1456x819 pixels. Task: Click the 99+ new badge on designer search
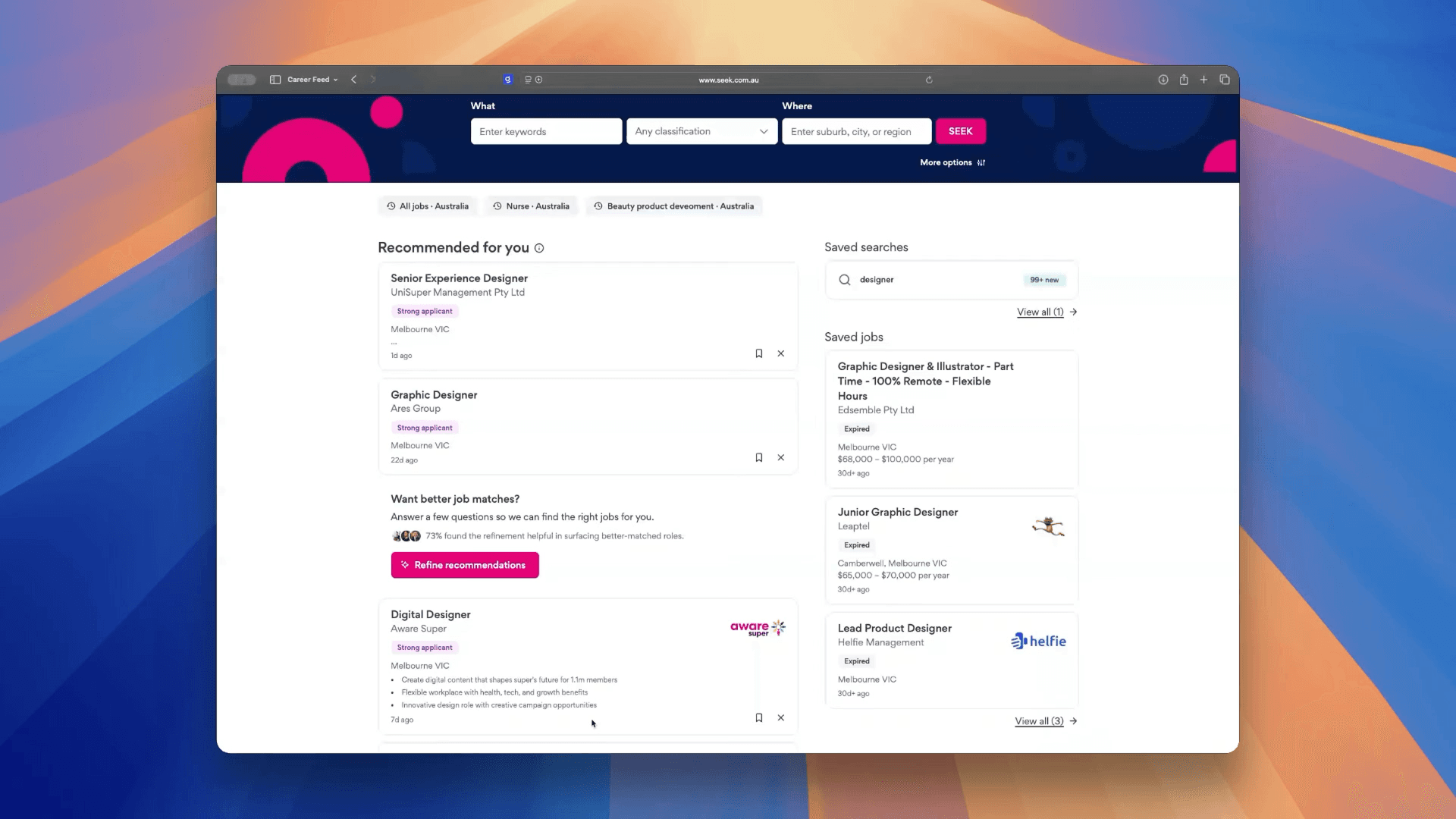pos(1044,280)
